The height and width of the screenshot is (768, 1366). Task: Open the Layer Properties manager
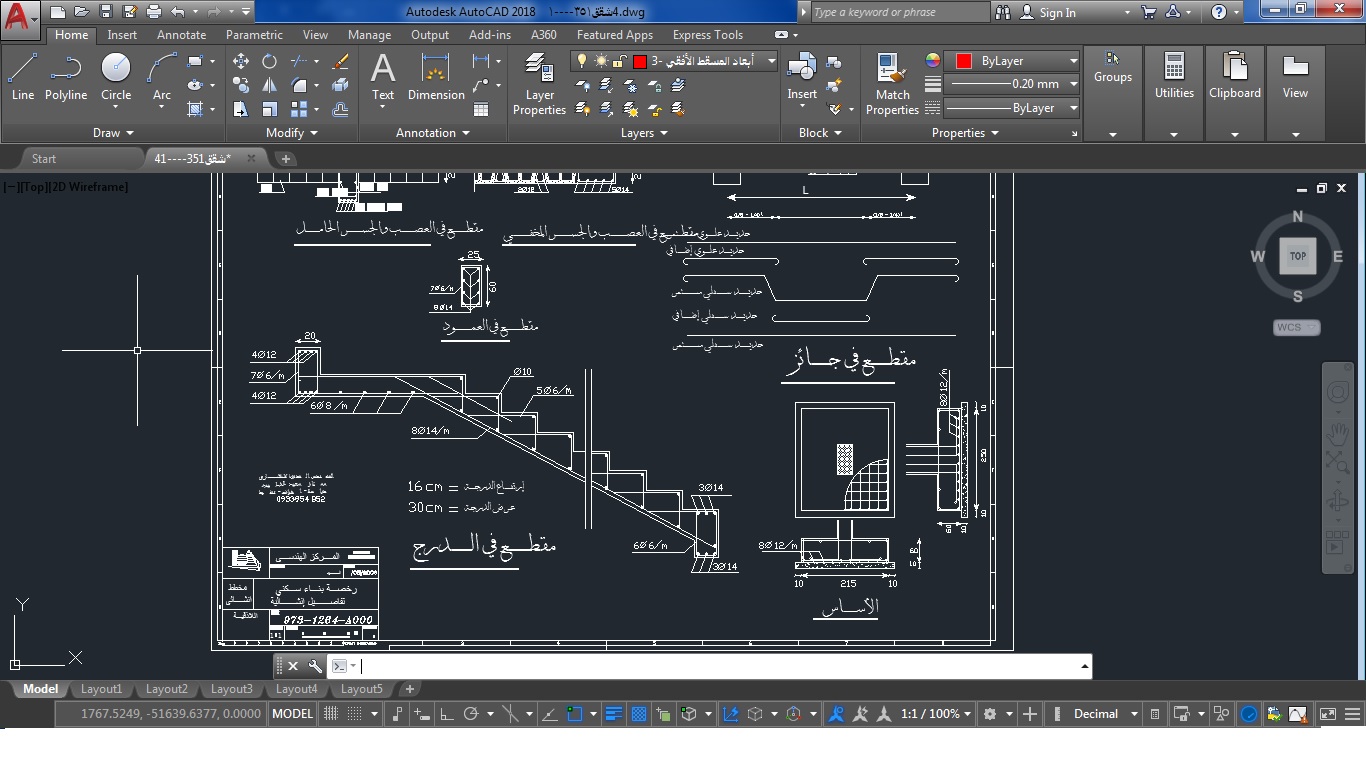(539, 85)
